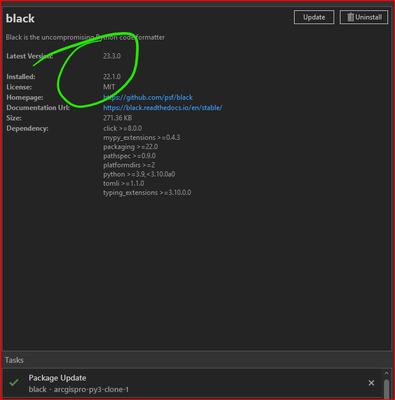The height and width of the screenshot is (400, 395).
Task: Click the black package title
Action: pyautogui.click(x=20, y=19)
